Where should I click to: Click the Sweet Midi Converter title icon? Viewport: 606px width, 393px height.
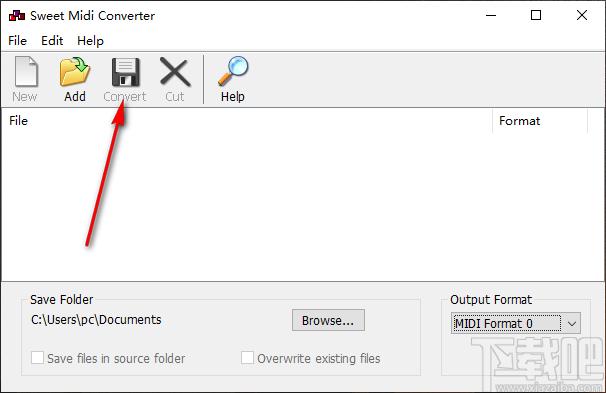tap(17, 15)
